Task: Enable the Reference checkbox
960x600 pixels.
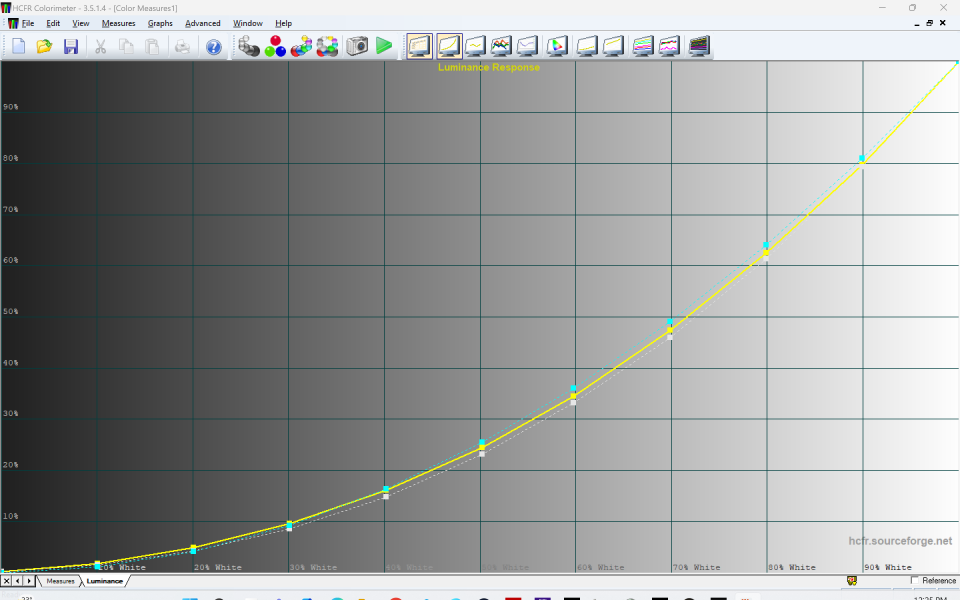Action: click(x=916, y=580)
